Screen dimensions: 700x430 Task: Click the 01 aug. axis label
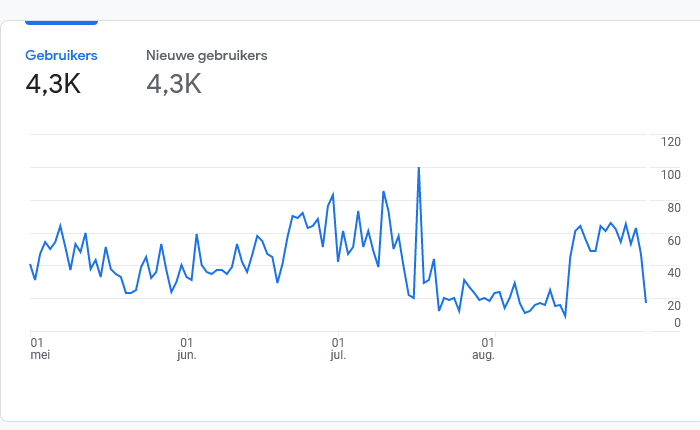pyautogui.click(x=484, y=349)
